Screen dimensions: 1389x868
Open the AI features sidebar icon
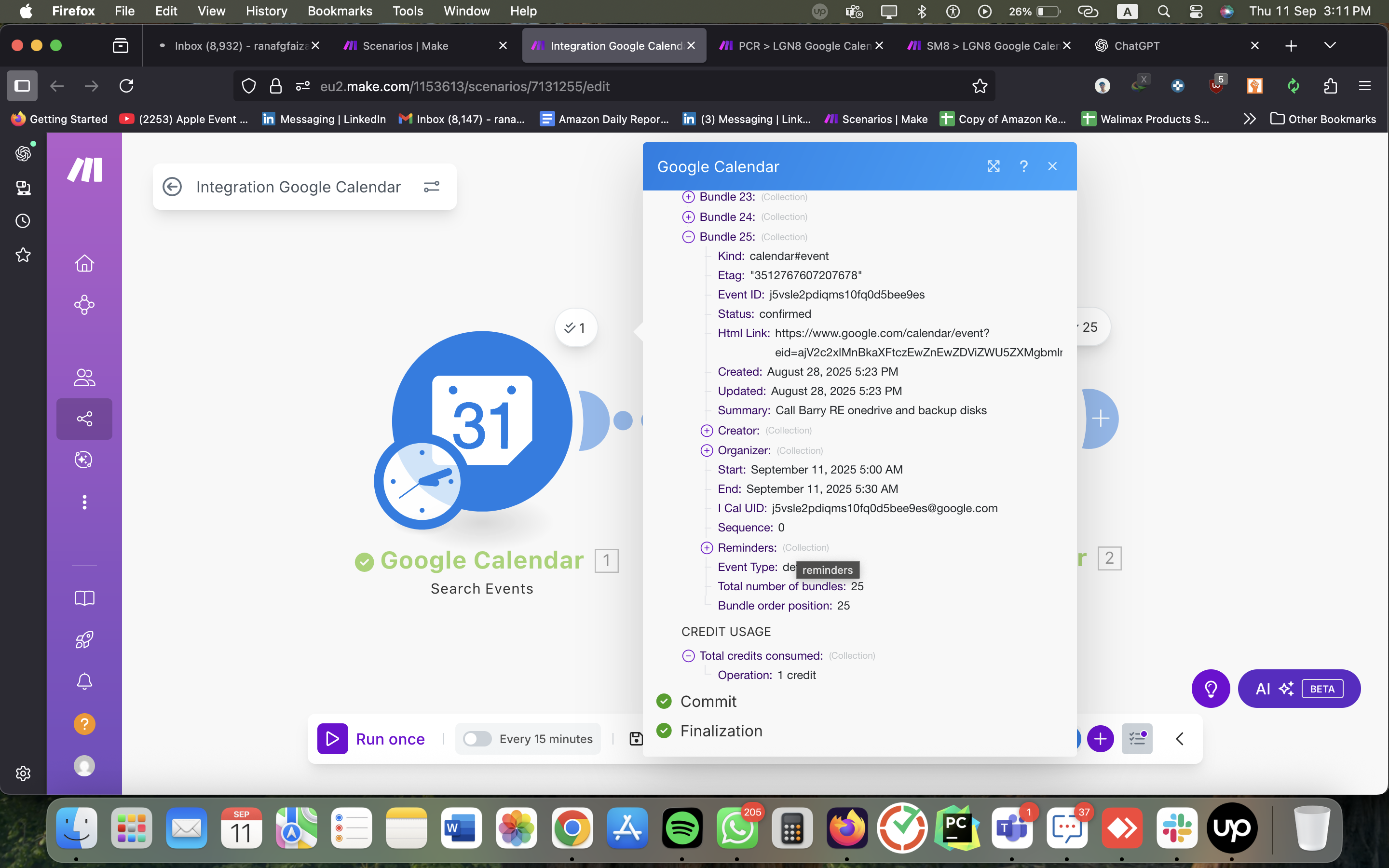point(84,459)
